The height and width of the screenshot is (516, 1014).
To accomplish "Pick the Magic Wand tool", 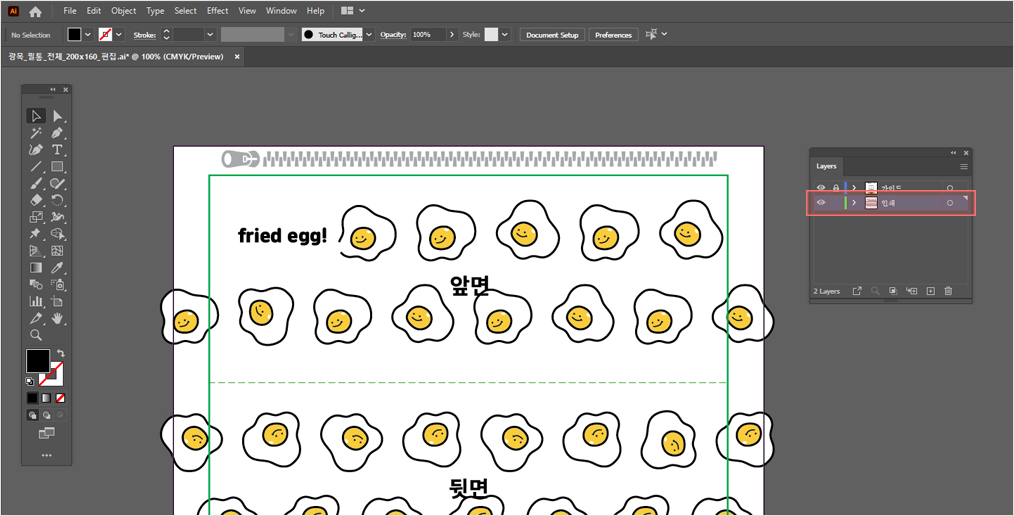I will tap(36, 133).
